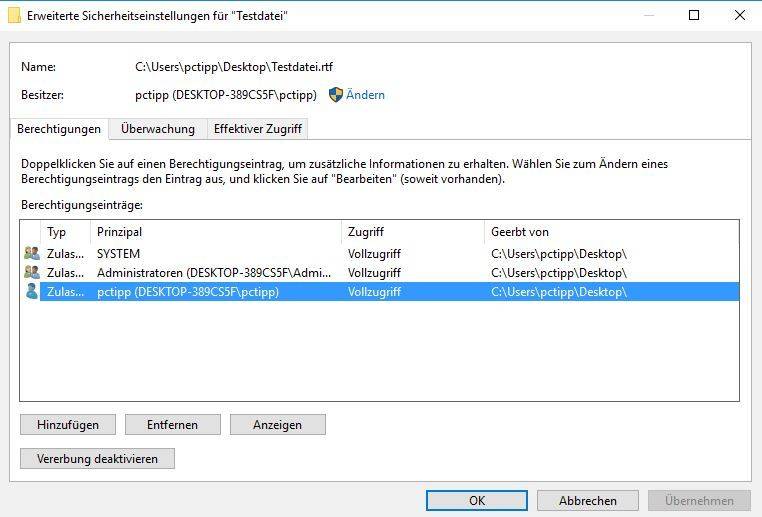Viewport: 762px width, 517px height.
Task: Select the Berechtigungen tab
Action: (x=59, y=129)
